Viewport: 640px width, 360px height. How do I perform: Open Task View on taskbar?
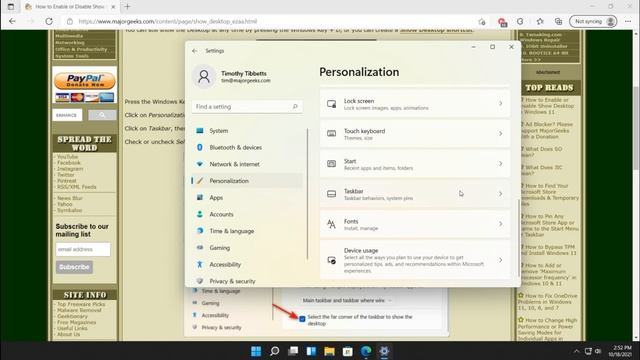pyautogui.click(x=293, y=351)
